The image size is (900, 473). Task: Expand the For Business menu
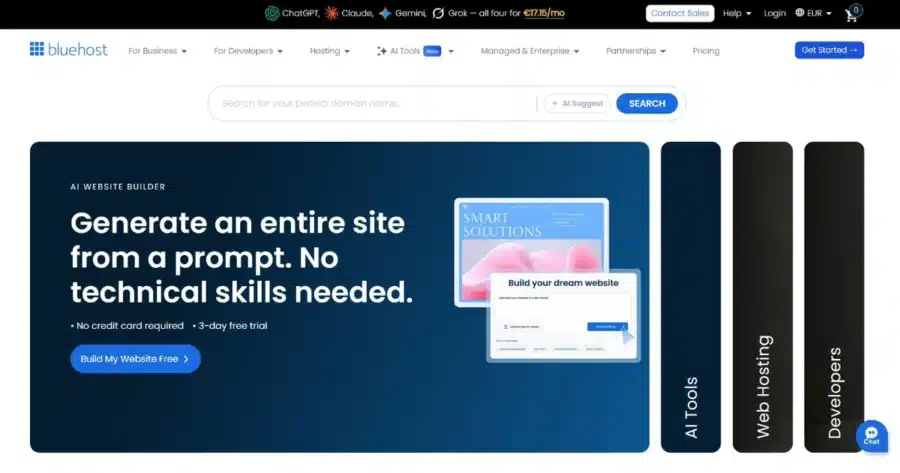(x=157, y=51)
